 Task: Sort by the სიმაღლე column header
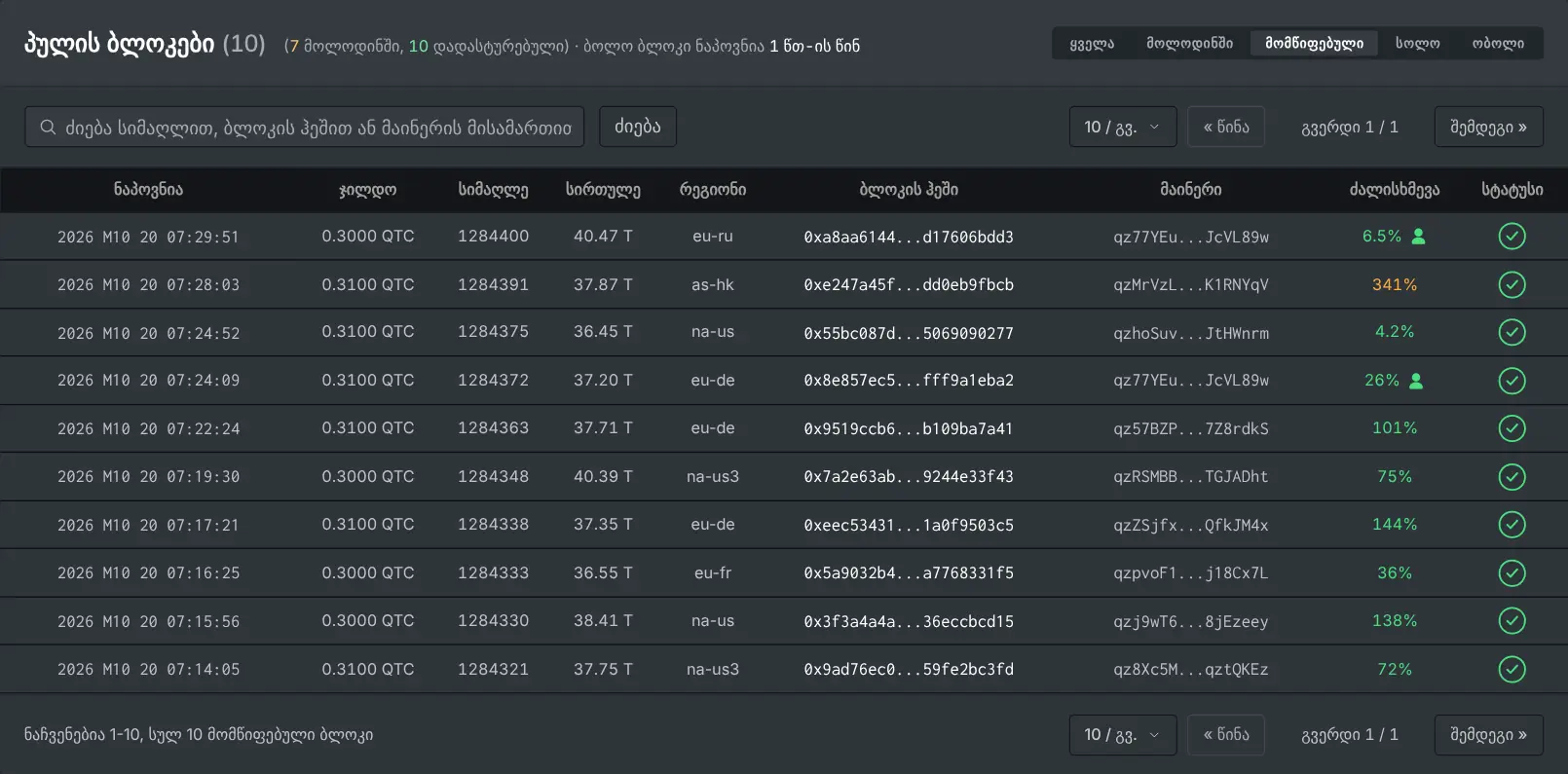coord(493,190)
